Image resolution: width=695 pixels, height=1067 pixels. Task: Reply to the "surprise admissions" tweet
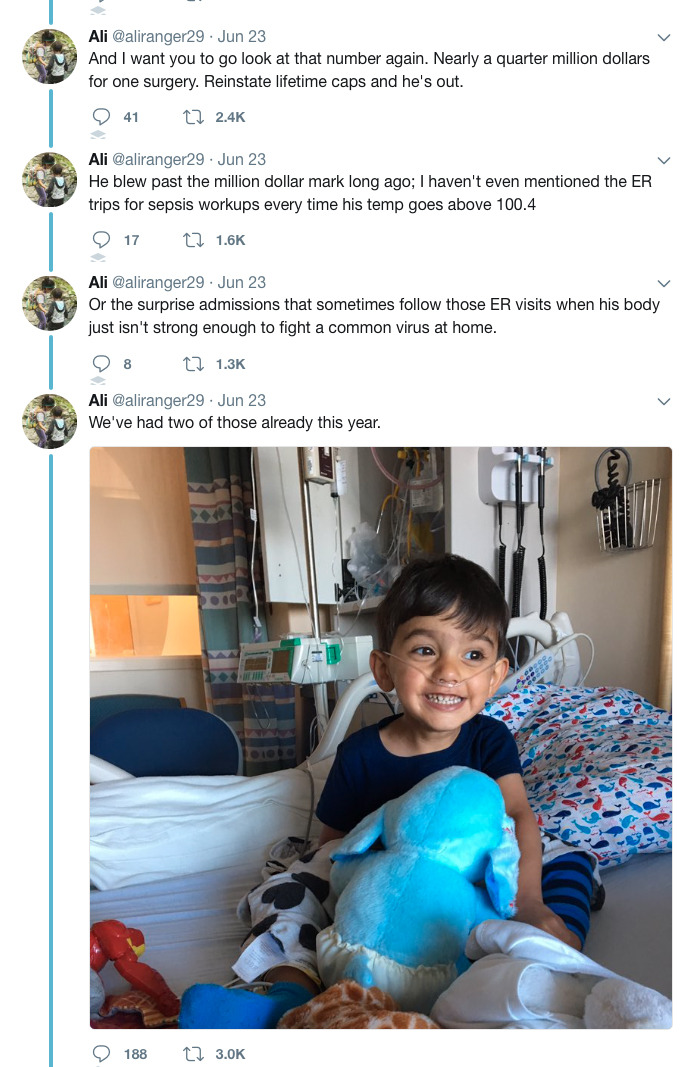100,364
